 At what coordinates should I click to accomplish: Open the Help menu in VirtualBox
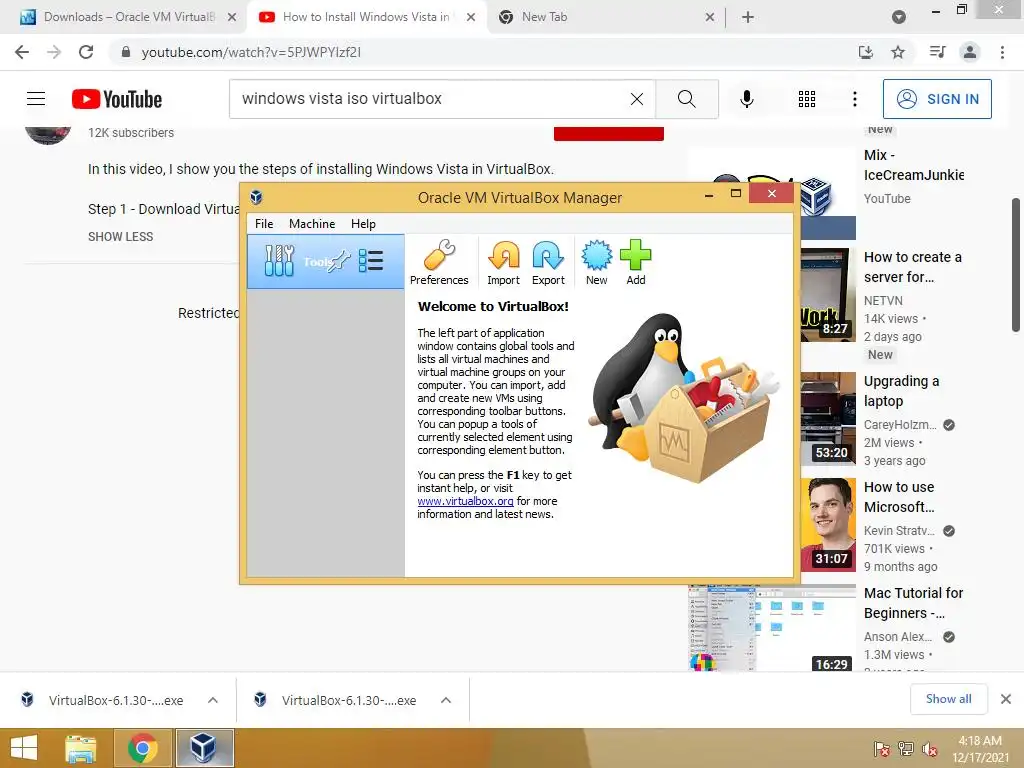point(363,224)
